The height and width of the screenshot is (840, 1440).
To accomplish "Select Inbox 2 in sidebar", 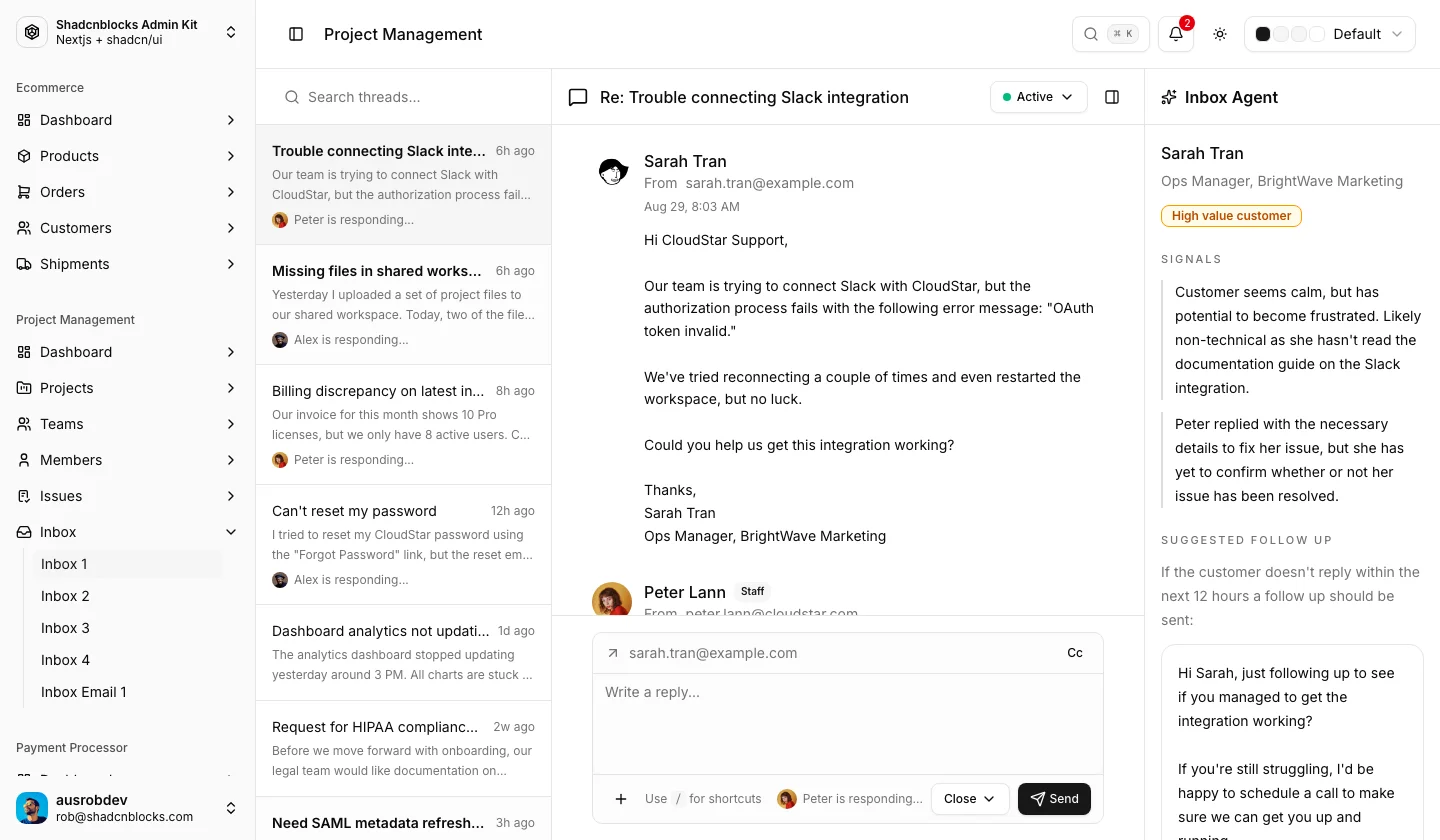I will click(x=128, y=596).
